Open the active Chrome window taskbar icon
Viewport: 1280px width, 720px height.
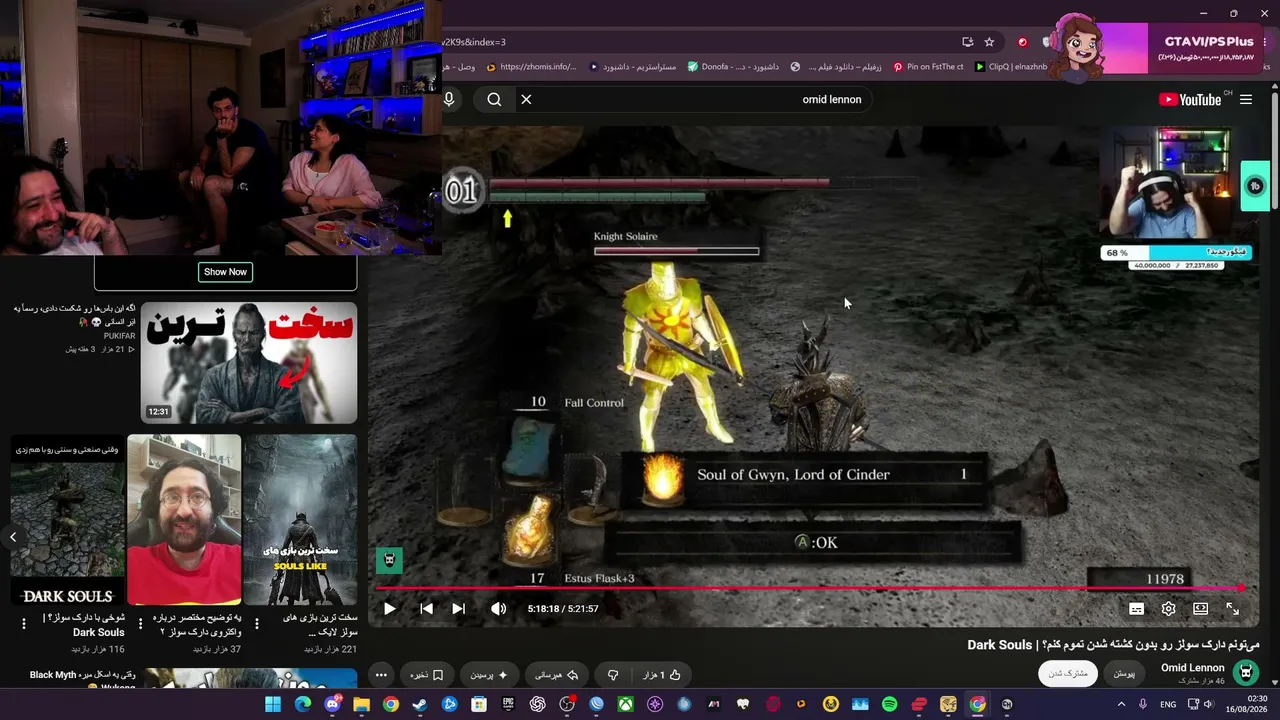pos(977,704)
